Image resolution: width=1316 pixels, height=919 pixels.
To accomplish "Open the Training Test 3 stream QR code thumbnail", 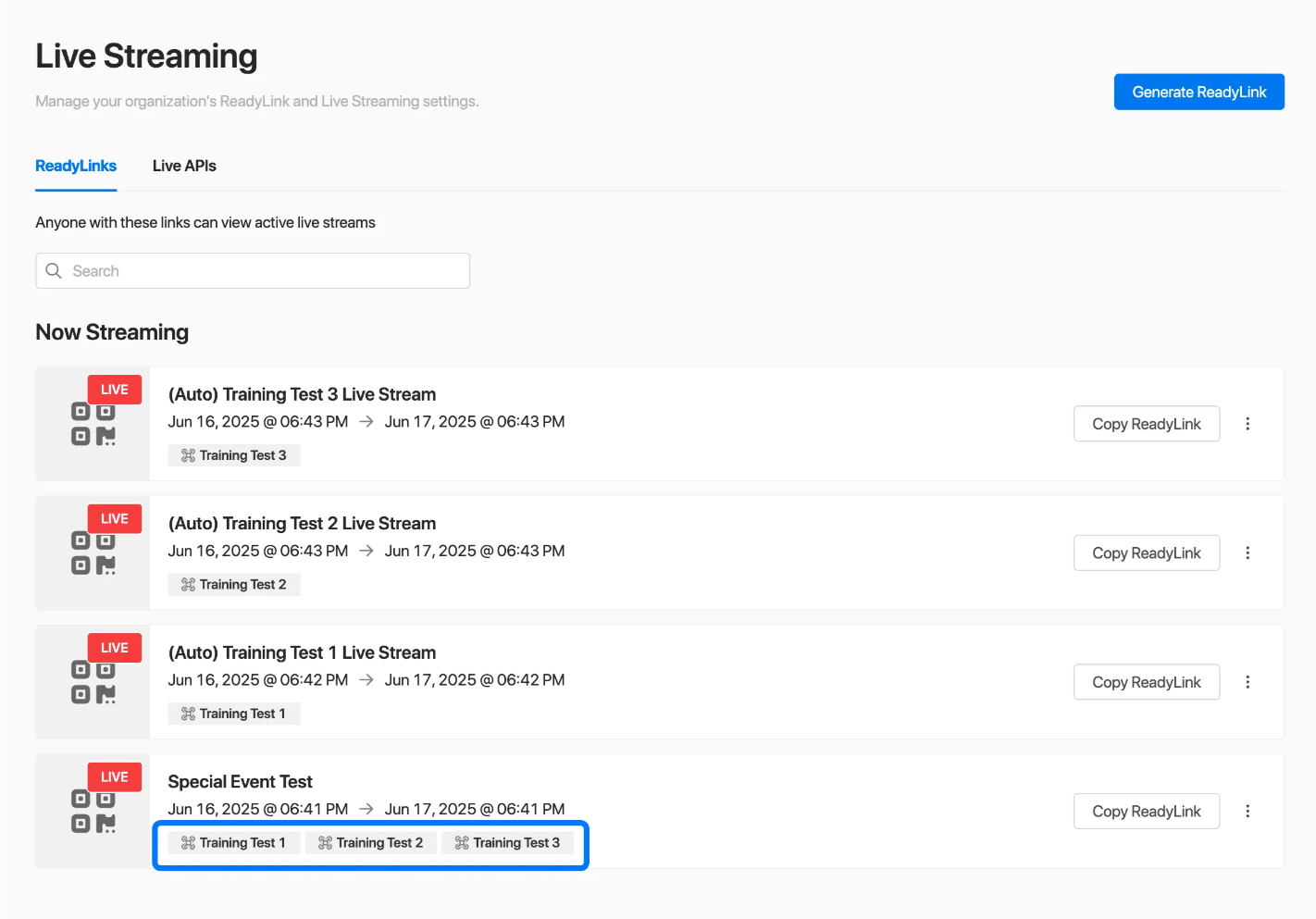I will click(93, 424).
